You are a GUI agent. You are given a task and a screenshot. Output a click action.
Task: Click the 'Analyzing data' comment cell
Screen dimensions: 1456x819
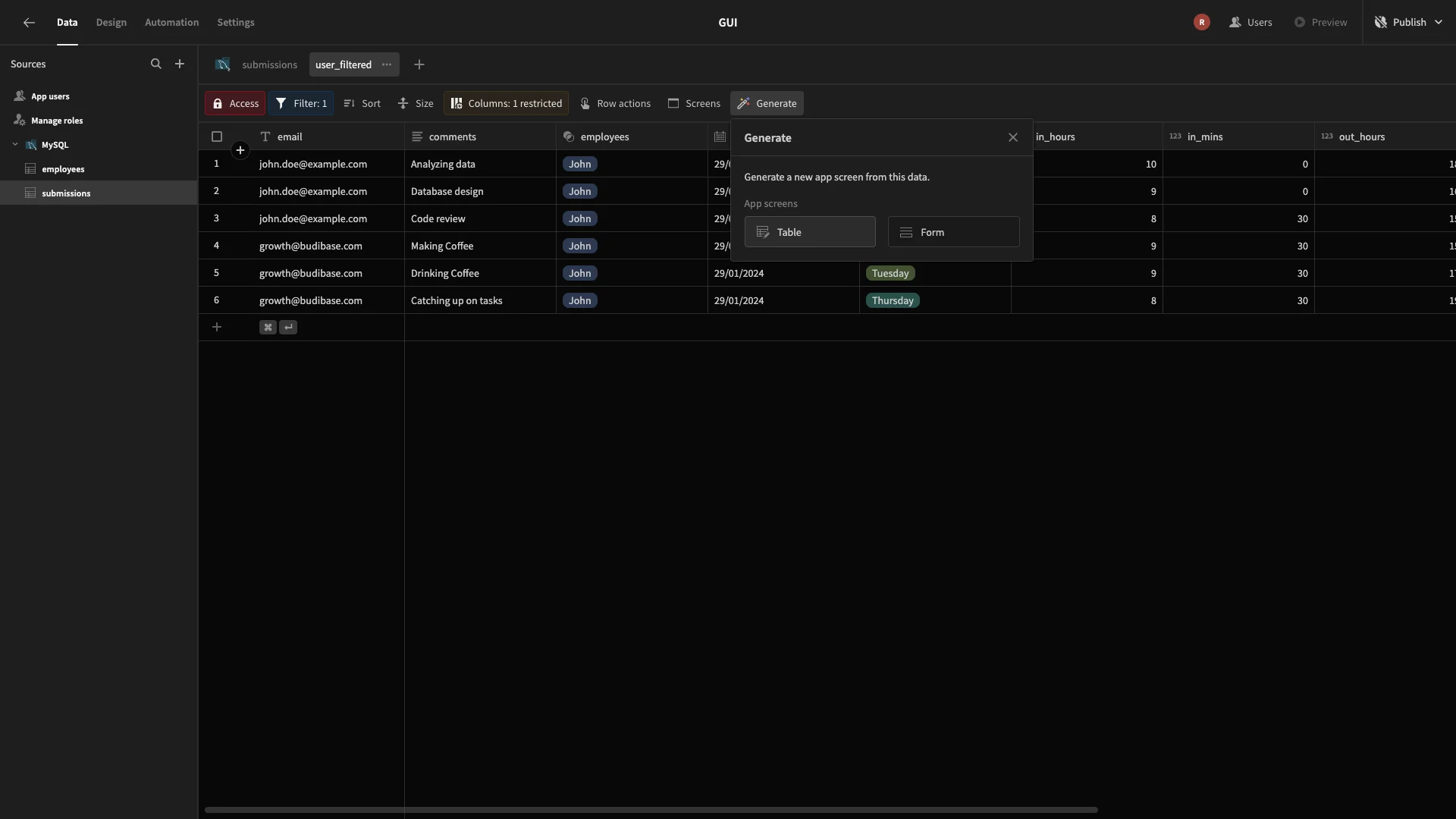tap(480, 165)
